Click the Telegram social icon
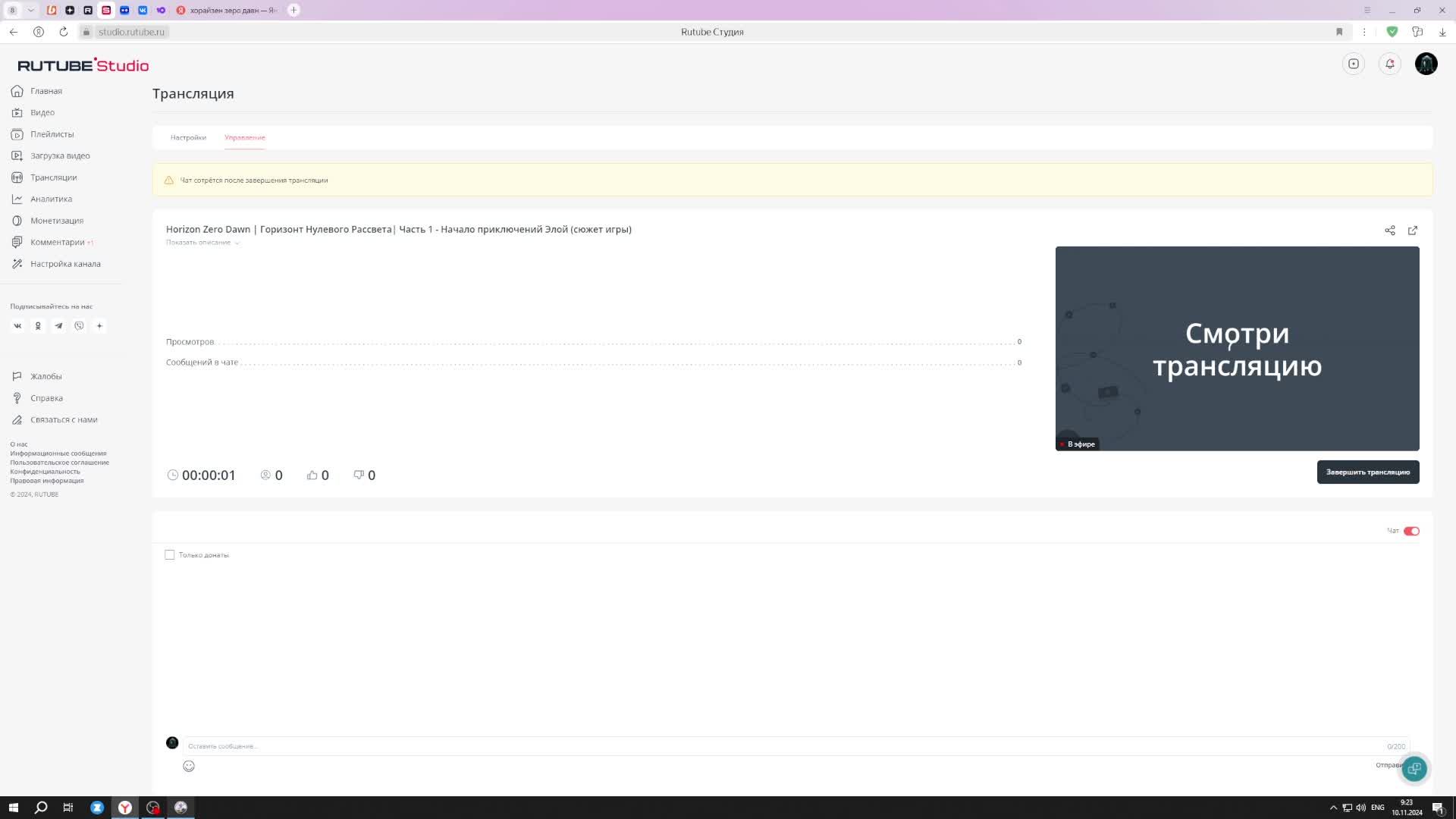This screenshot has width=1456, height=819. [x=58, y=326]
